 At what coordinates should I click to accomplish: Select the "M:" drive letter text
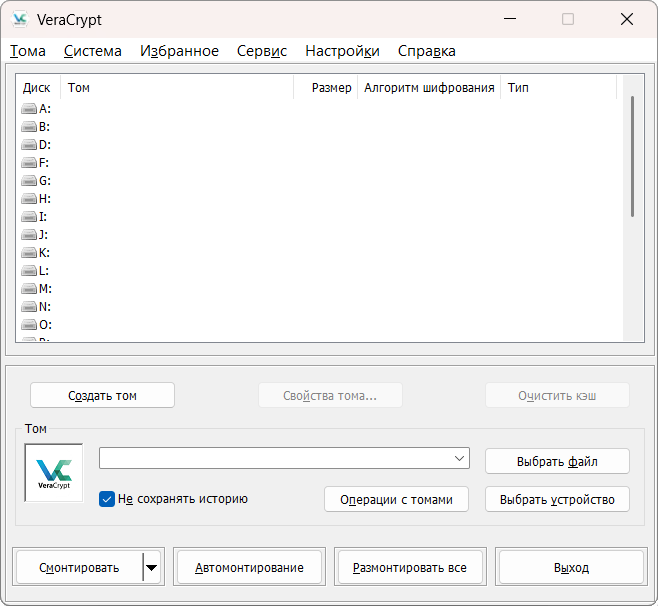pyautogui.click(x=45, y=289)
